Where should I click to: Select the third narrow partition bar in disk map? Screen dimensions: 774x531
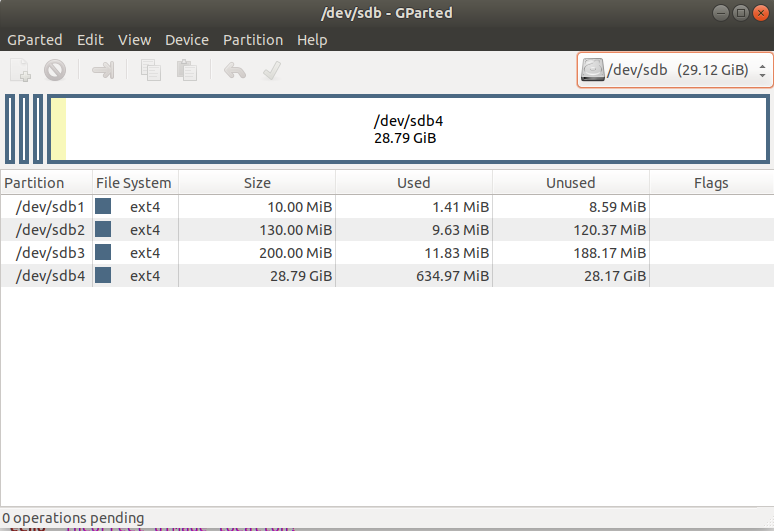[38, 129]
